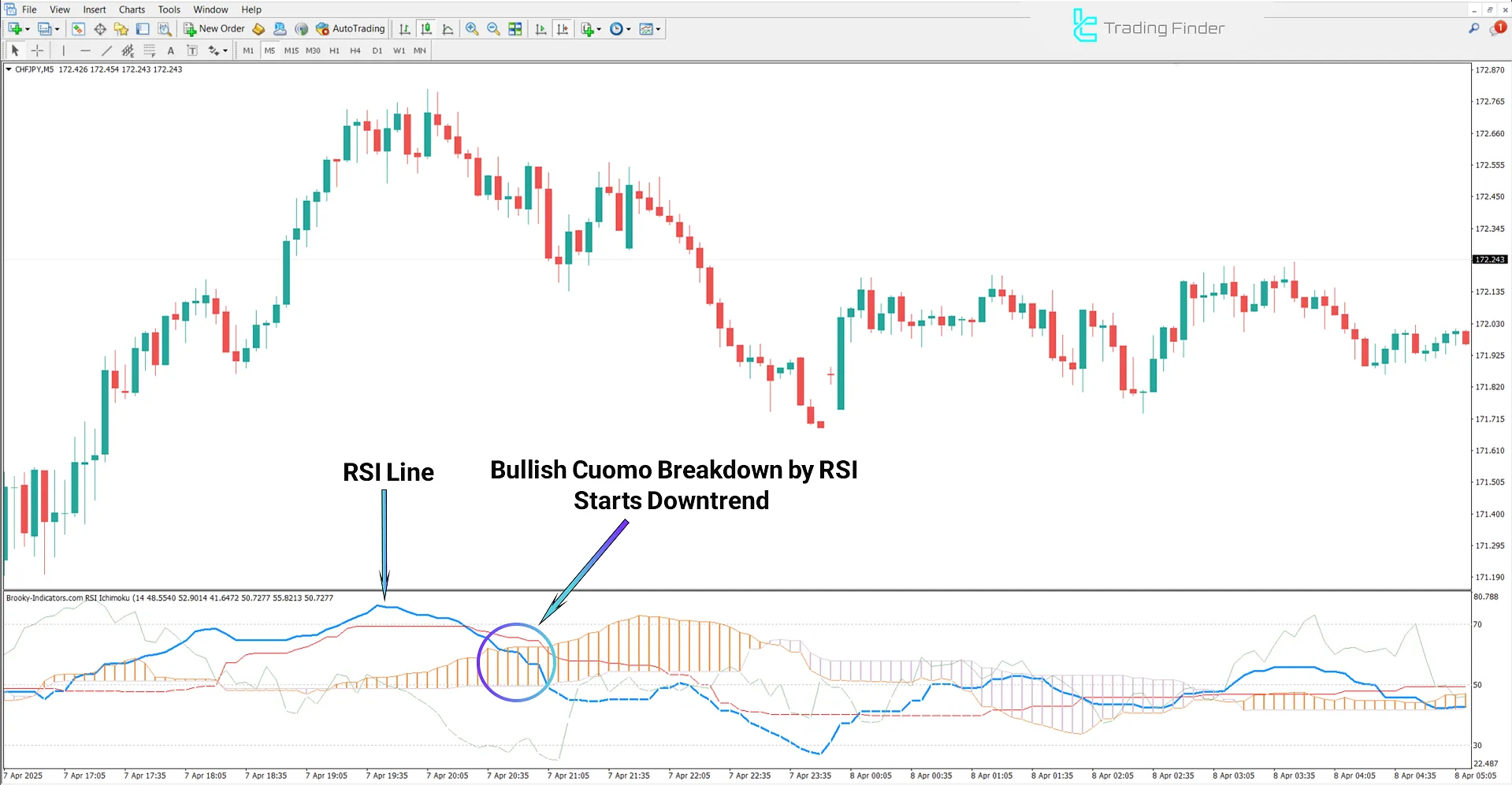This screenshot has width=1512, height=785.
Task: Expand the arrows drawing tools dropdown
Action: point(223,50)
